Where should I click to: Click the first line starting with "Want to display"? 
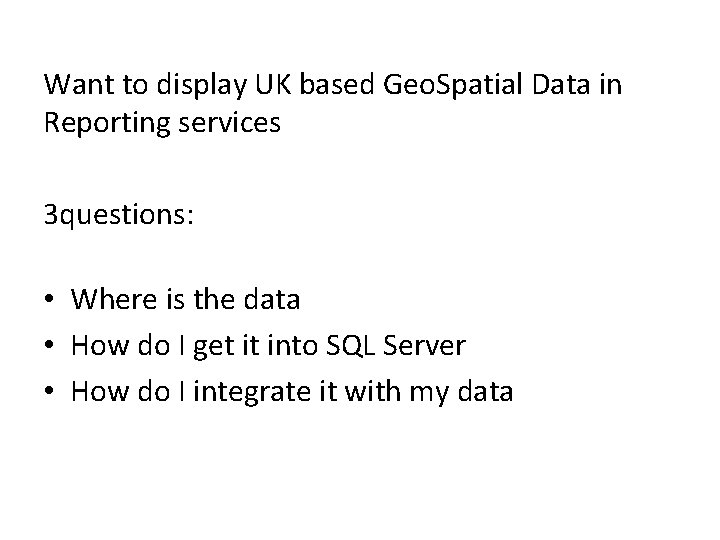pos(332,85)
